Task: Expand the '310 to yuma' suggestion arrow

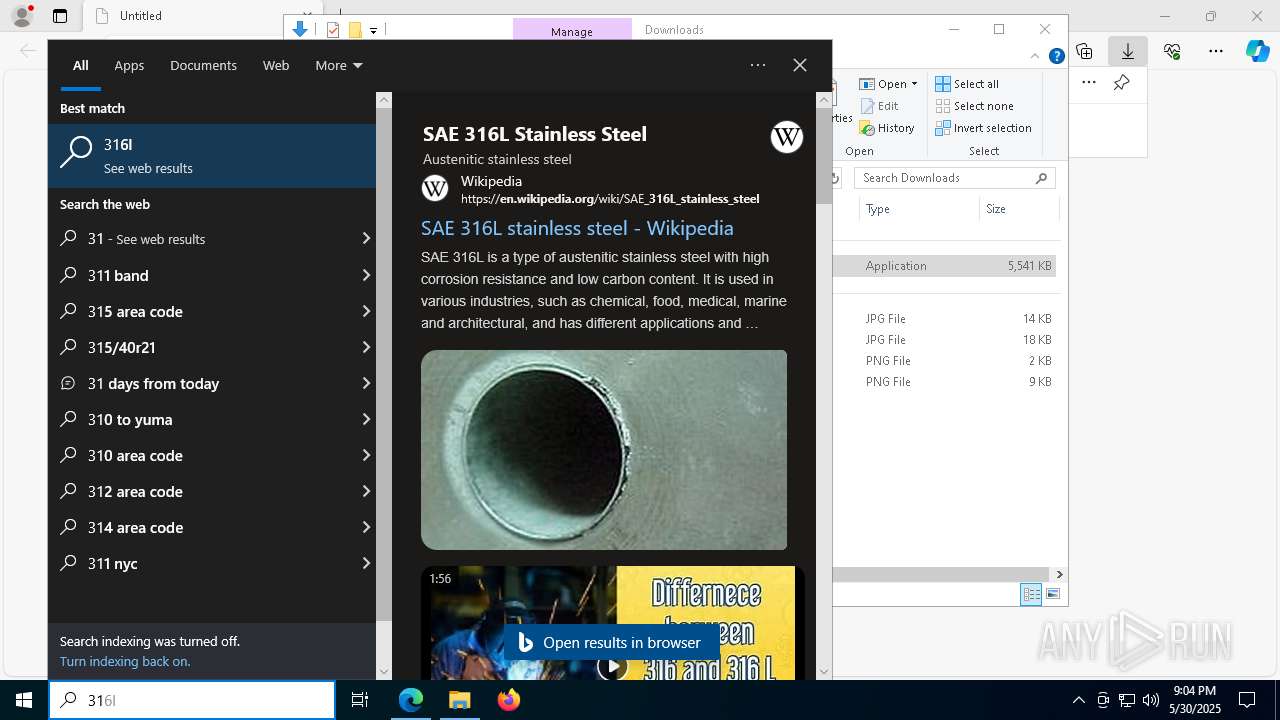Action: 366,419
